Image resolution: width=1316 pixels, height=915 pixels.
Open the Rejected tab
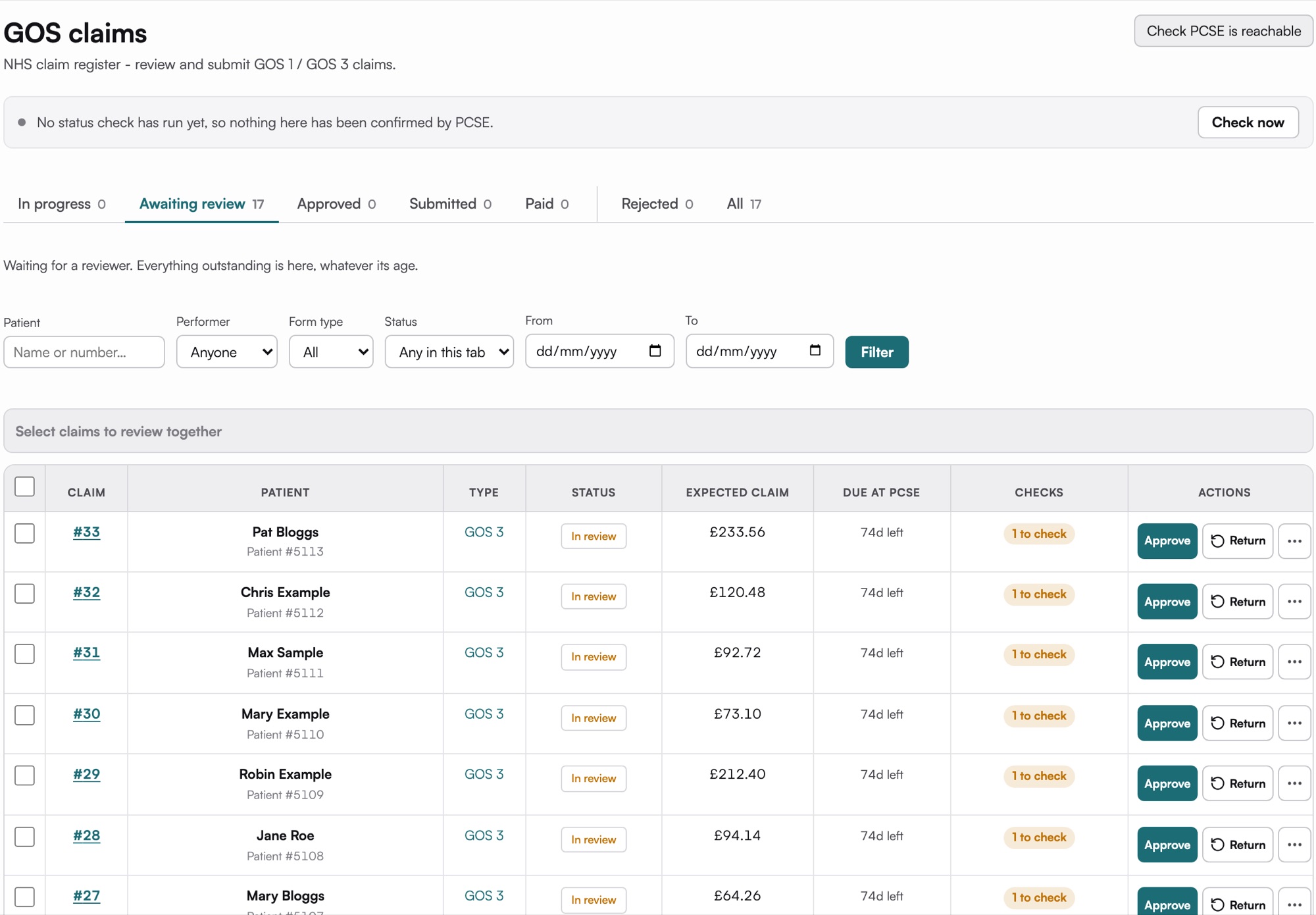click(x=657, y=204)
